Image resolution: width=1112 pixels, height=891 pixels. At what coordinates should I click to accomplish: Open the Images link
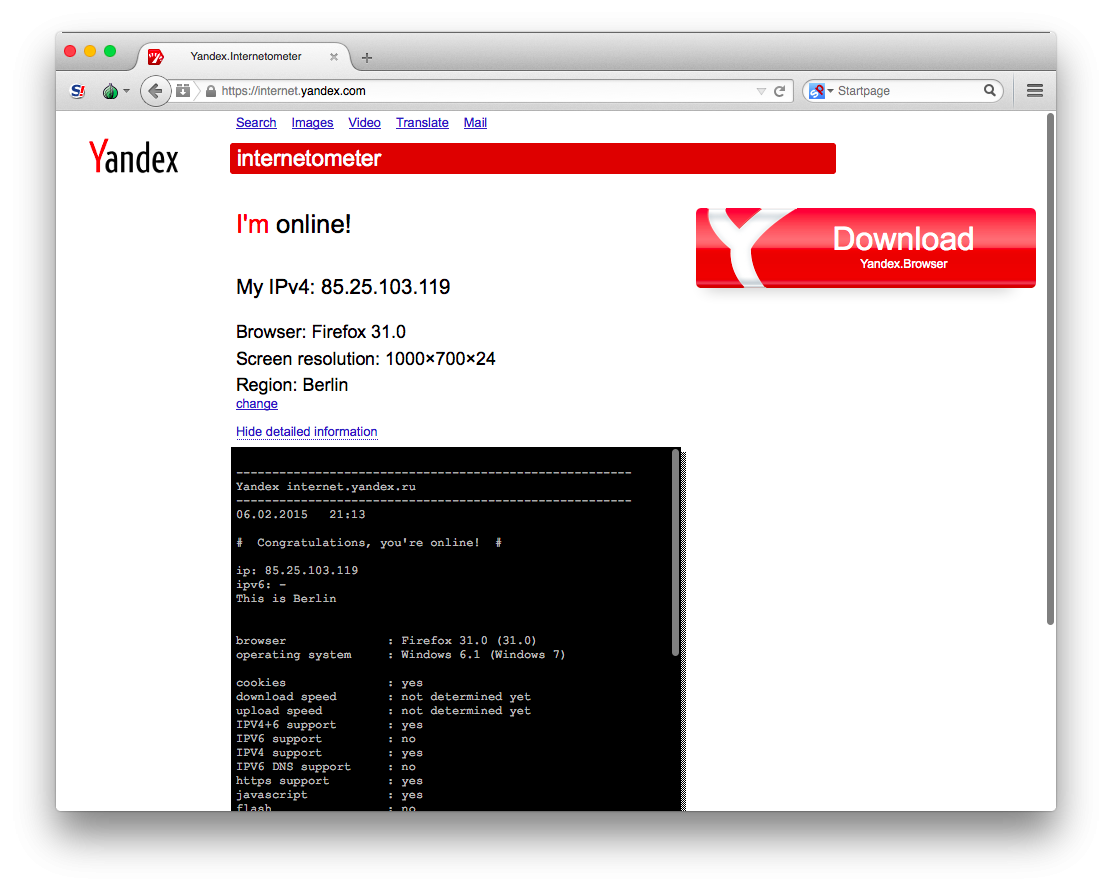[312, 123]
